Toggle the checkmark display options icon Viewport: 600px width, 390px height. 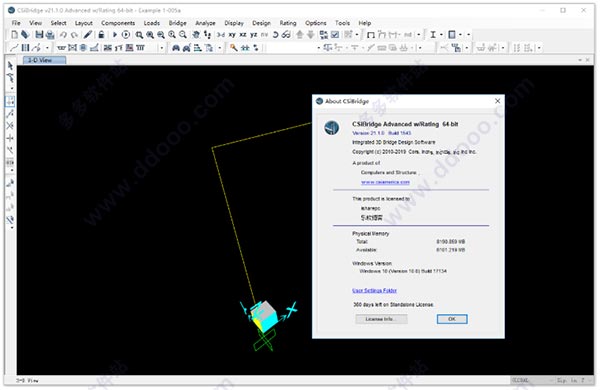pos(335,35)
